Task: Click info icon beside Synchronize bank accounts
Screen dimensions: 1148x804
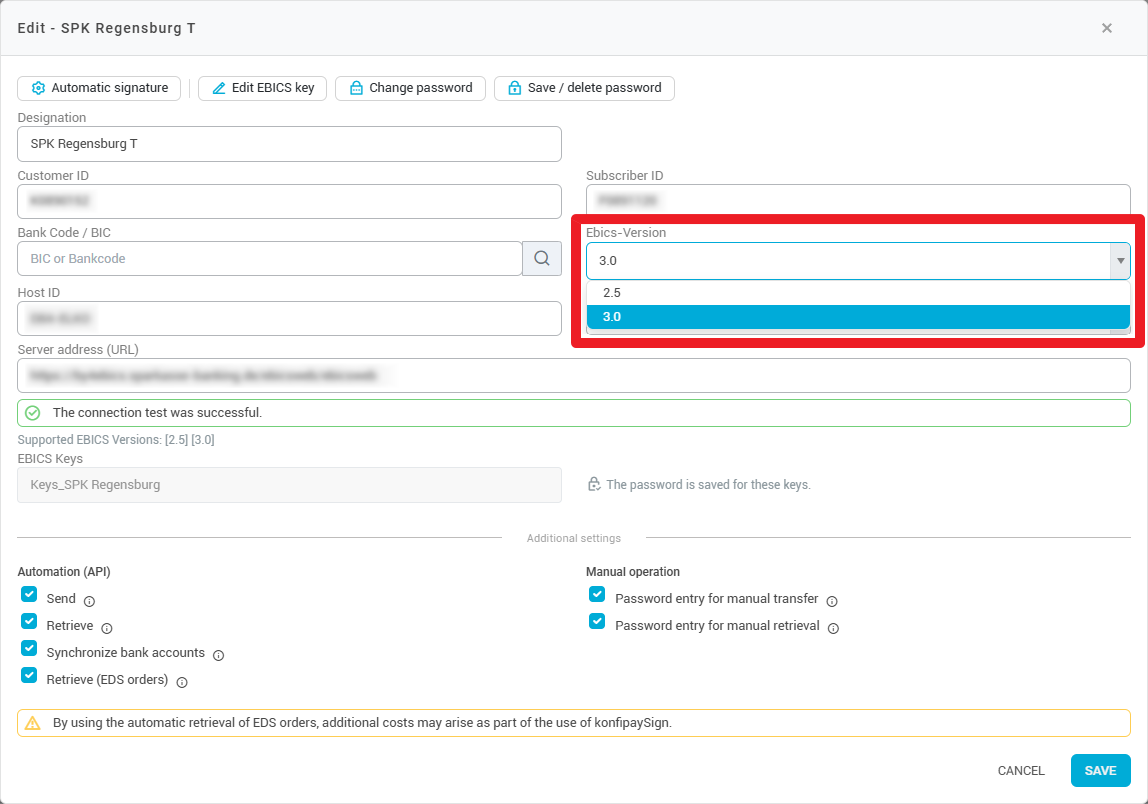Action: coord(218,655)
